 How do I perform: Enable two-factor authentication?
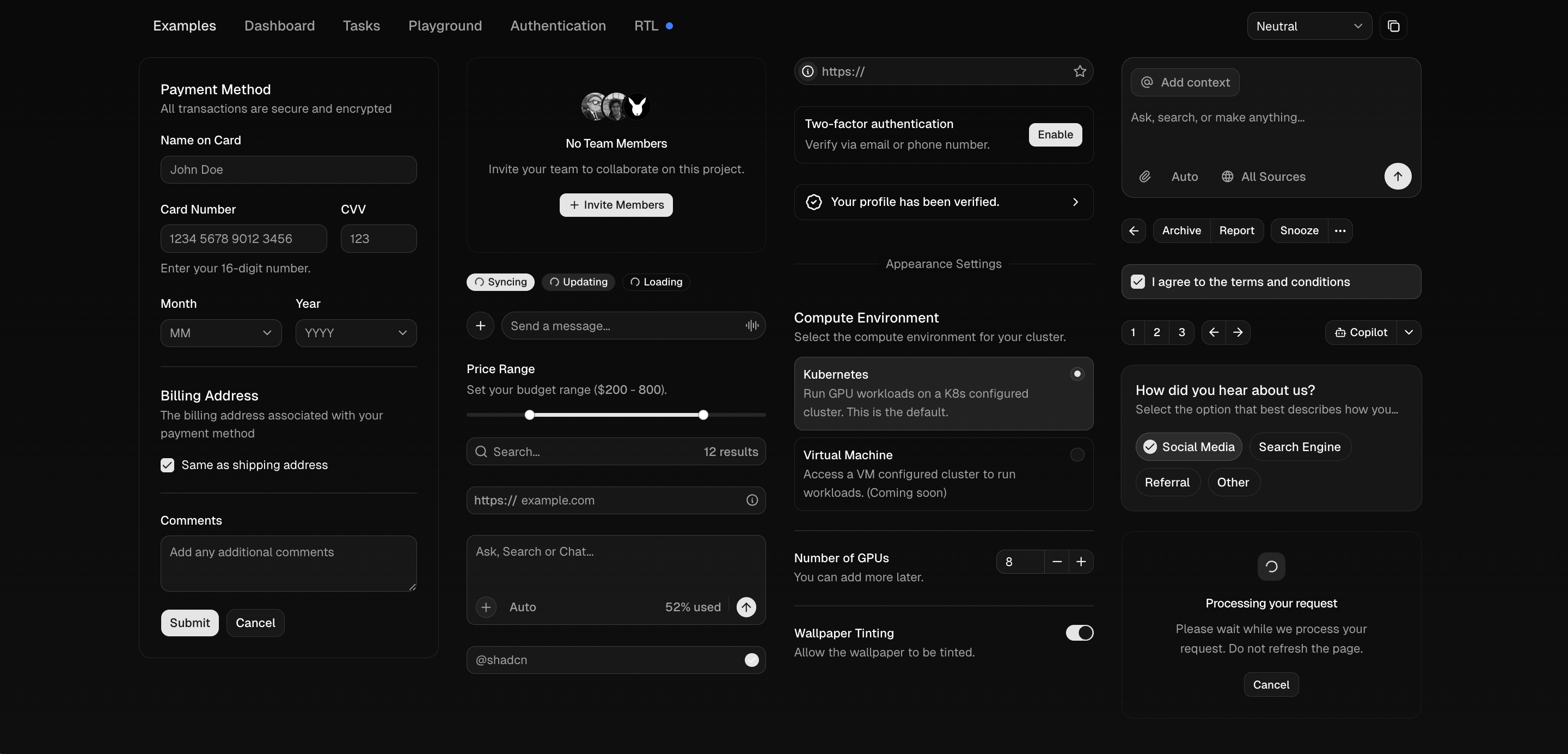pyautogui.click(x=1055, y=135)
